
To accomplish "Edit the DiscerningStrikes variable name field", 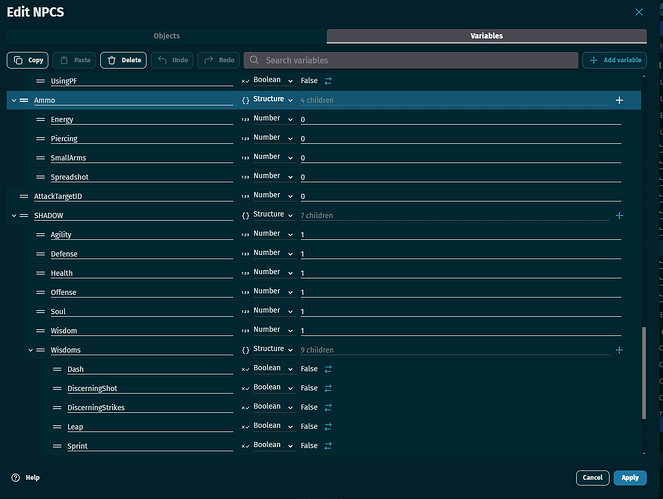I will [150, 408].
